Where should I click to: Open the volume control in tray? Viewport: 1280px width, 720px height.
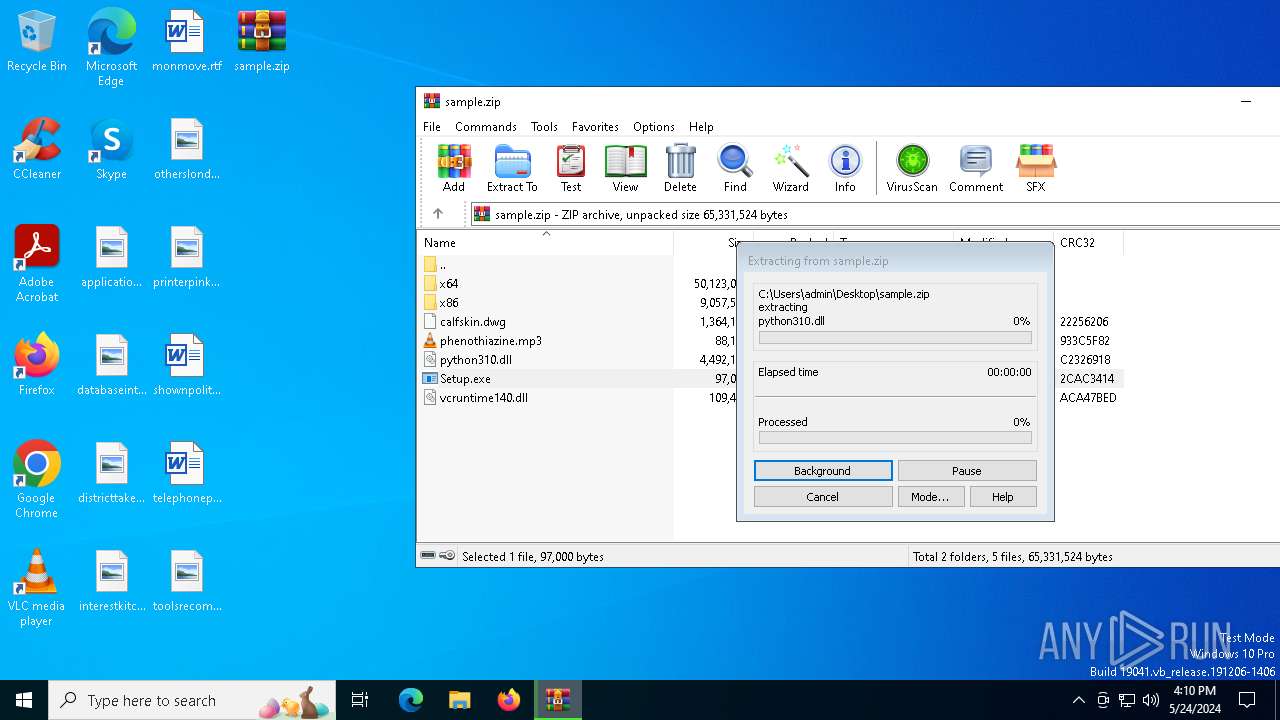click(1151, 700)
